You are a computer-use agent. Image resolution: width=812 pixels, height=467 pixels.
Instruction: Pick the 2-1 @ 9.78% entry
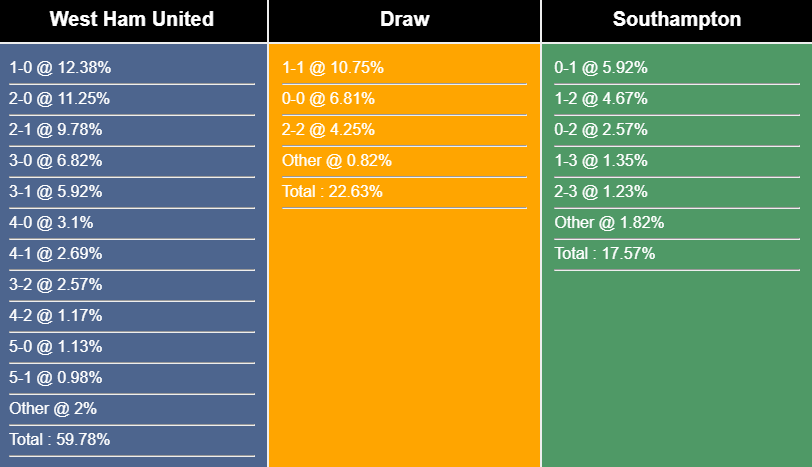coord(56,130)
